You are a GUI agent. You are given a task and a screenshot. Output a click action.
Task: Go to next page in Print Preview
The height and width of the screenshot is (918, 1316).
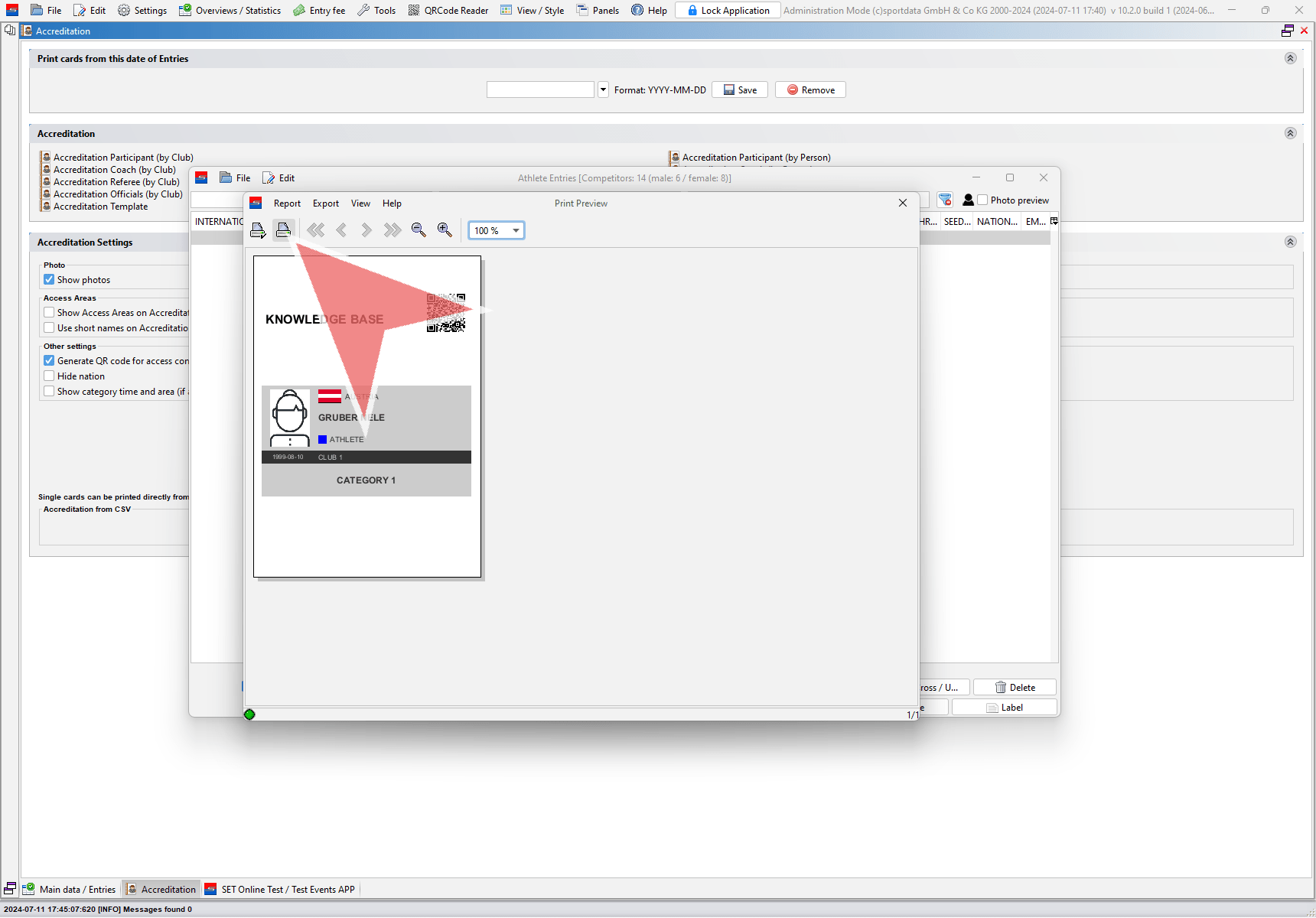coord(366,230)
